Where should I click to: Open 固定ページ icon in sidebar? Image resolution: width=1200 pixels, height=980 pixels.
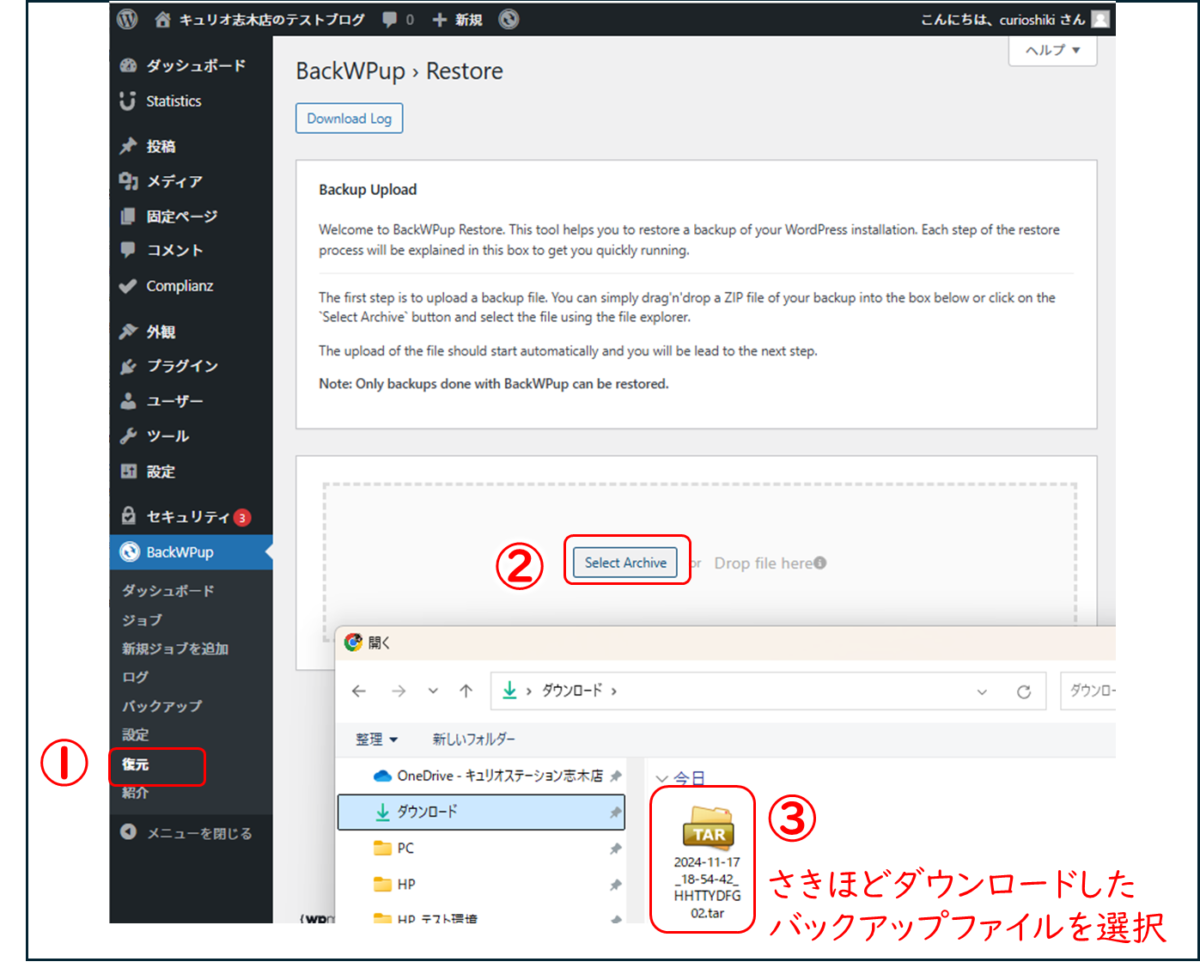click(x=128, y=216)
